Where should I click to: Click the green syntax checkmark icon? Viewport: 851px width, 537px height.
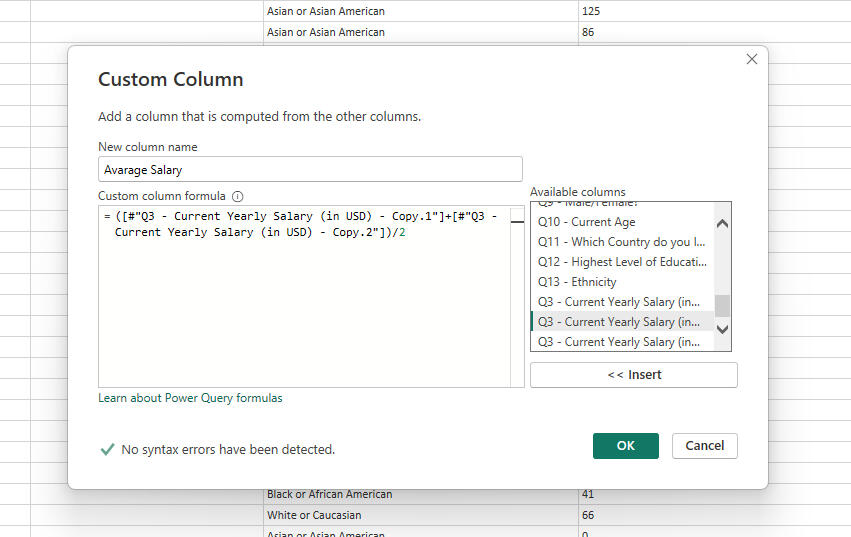pyautogui.click(x=107, y=450)
